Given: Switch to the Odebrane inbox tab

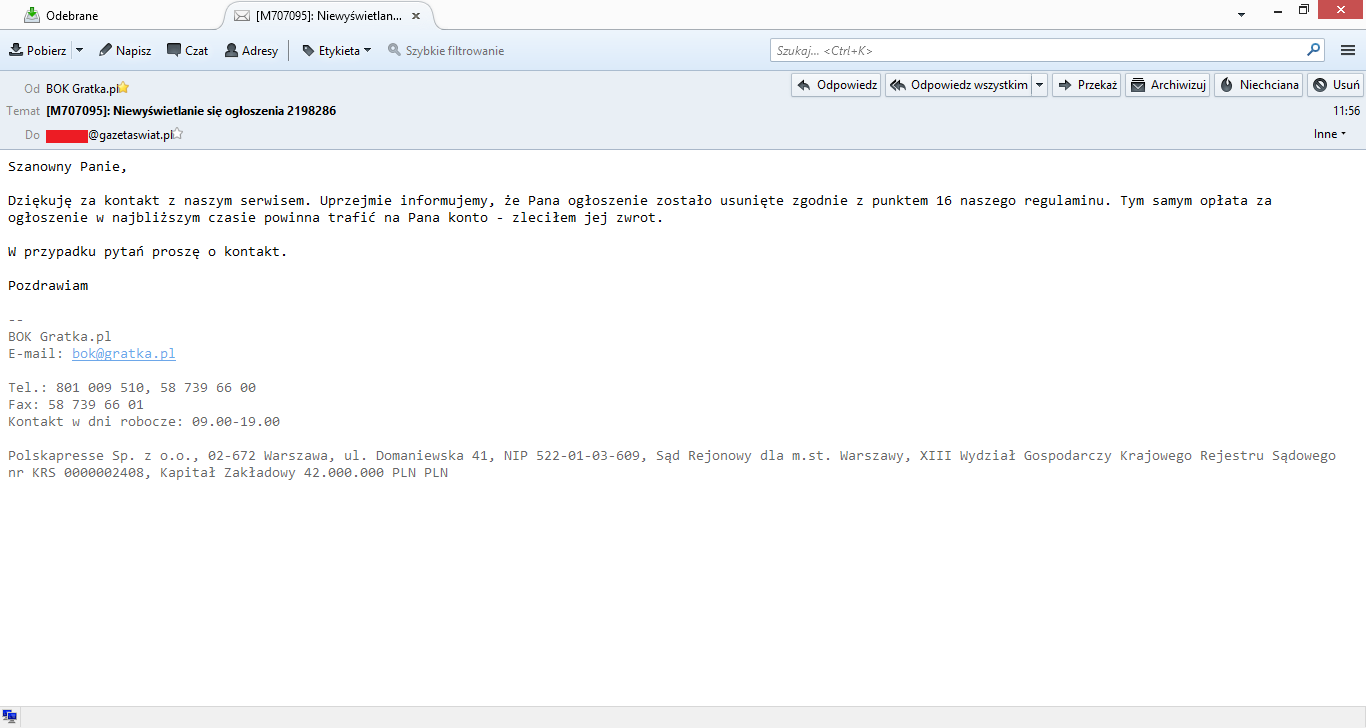Looking at the screenshot, I should (x=72, y=16).
